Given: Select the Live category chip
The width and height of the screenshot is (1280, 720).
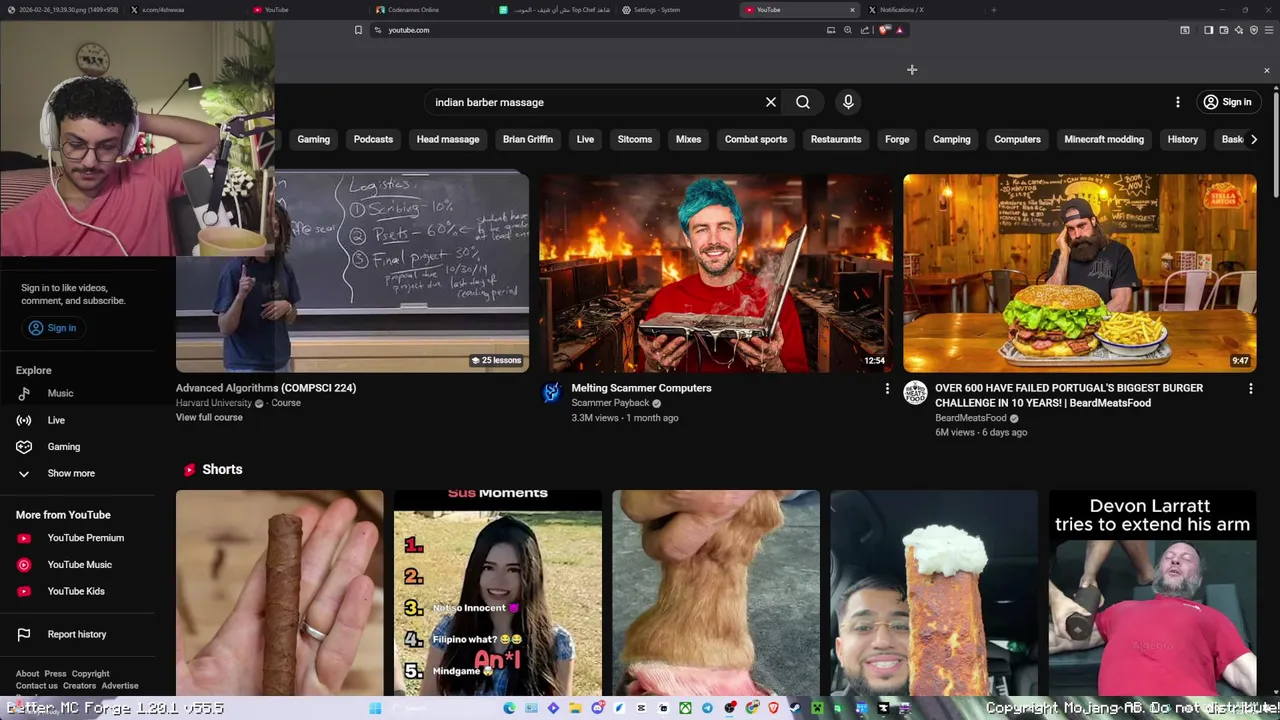Looking at the screenshot, I should (585, 139).
